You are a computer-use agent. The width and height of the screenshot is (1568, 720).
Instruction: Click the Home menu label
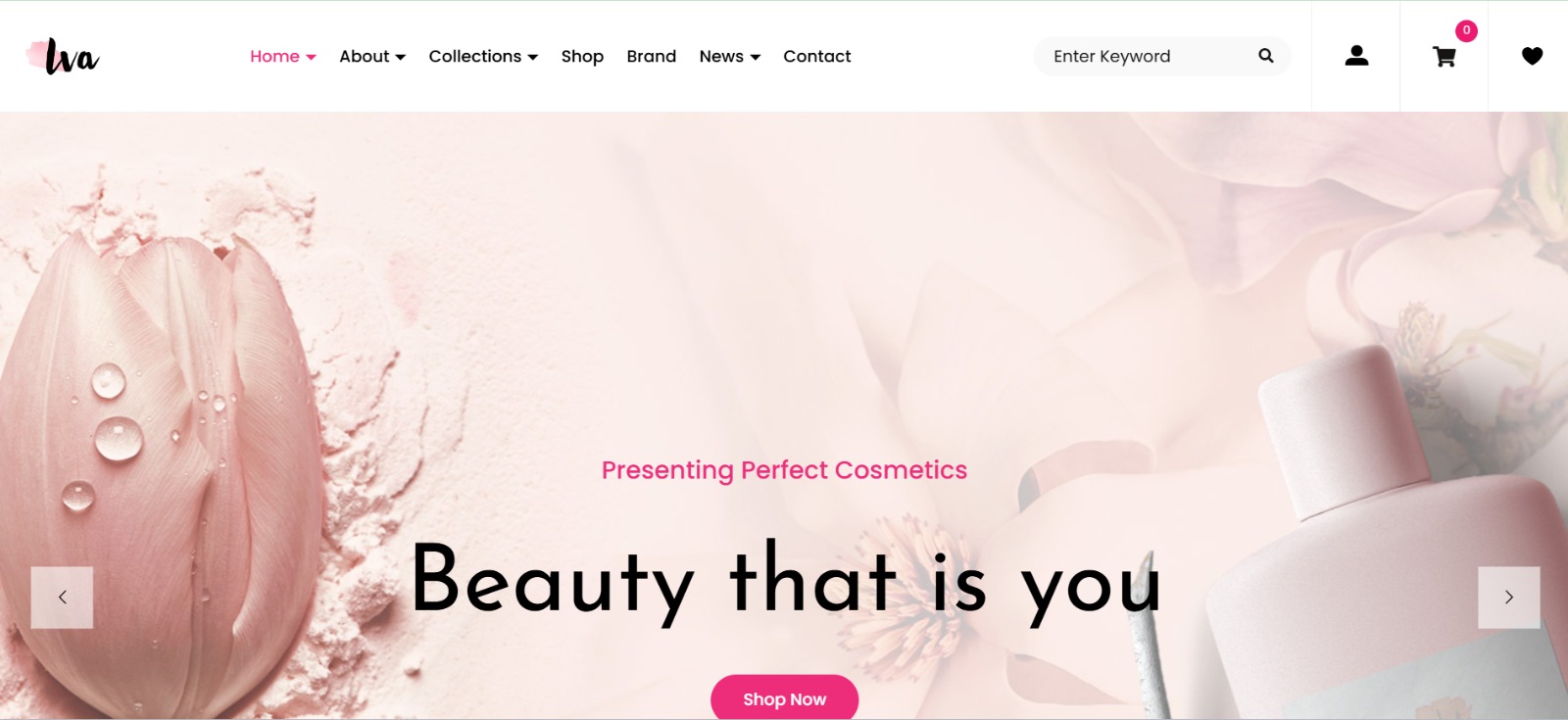(274, 56)
